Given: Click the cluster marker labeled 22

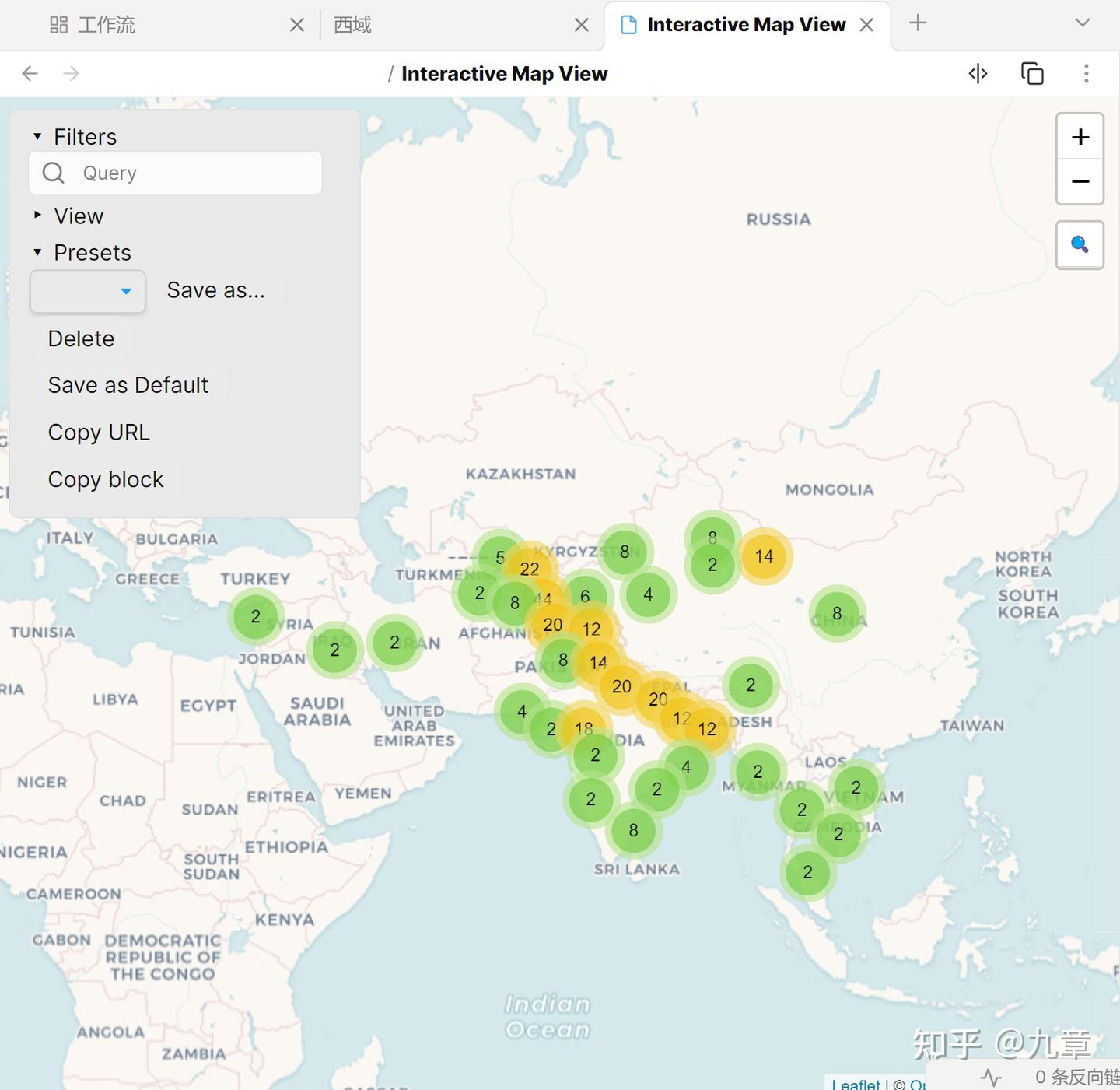Looking at the screenshot, I should pos(530,569).
